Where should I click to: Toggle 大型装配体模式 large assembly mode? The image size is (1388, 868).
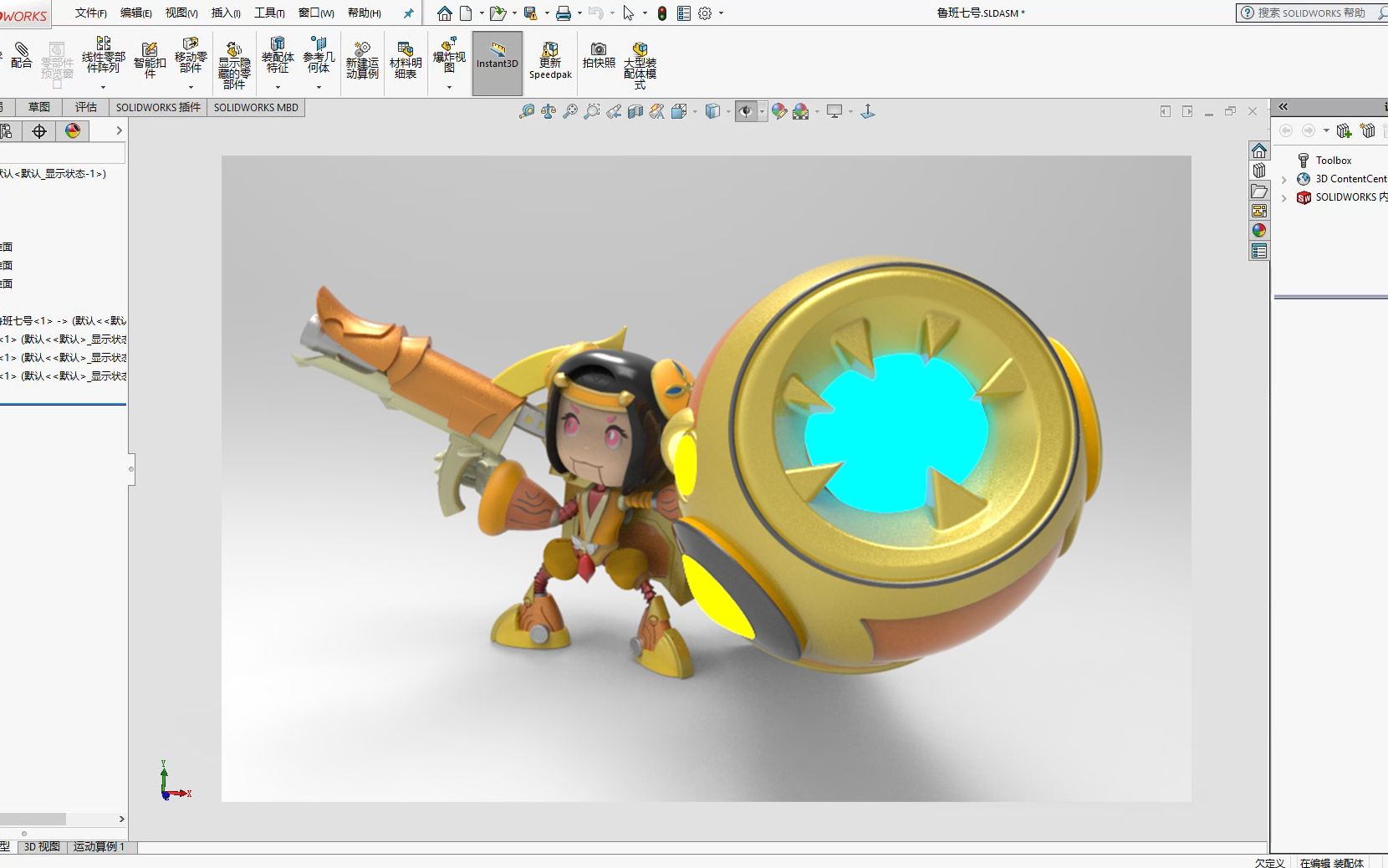[640, 65]
